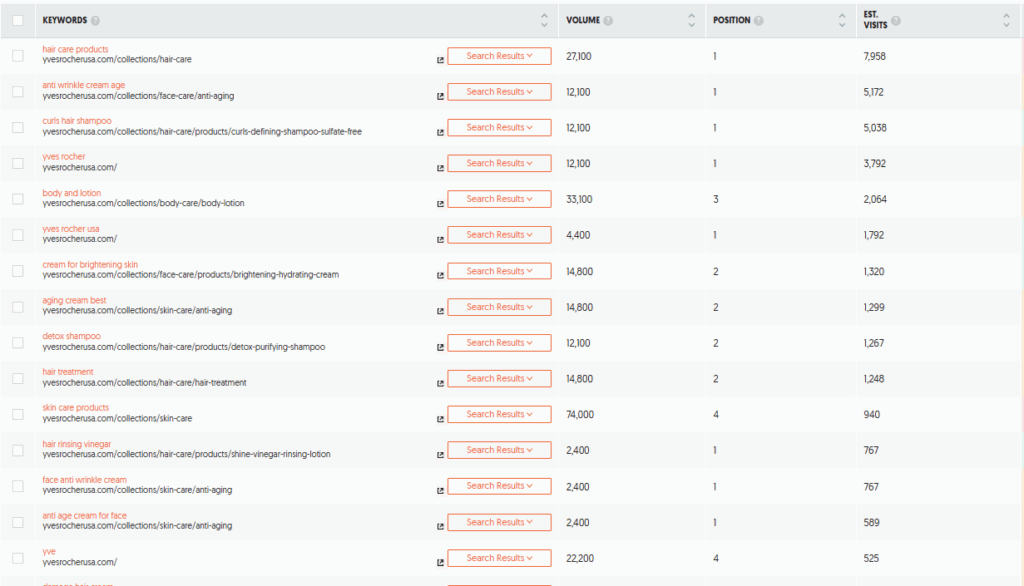1024x586 pixels.
Task: Select estimated visits value 7,958
Action: tap(874, 56)
